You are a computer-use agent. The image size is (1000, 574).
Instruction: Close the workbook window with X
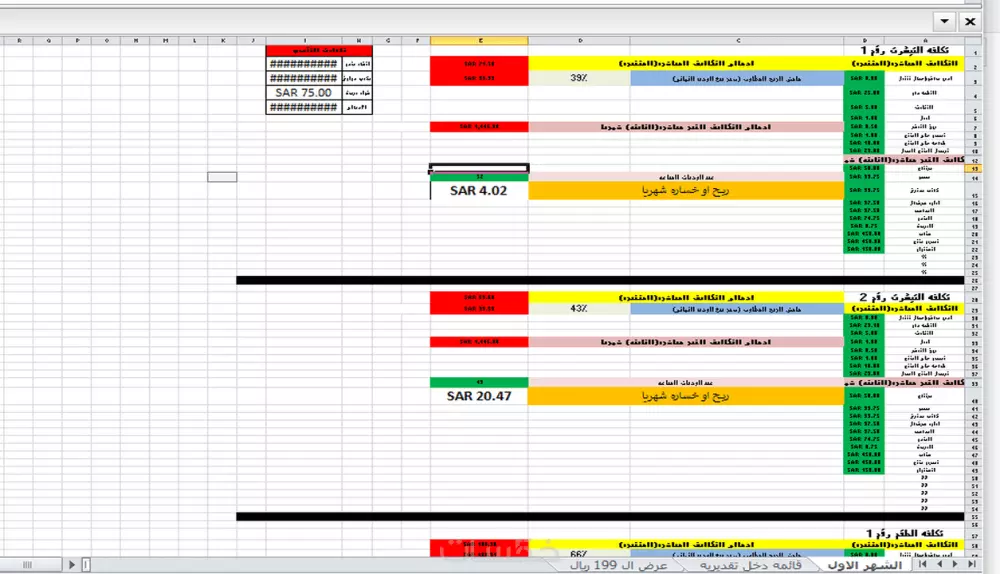pyautogui.click(x=970, y=21)
